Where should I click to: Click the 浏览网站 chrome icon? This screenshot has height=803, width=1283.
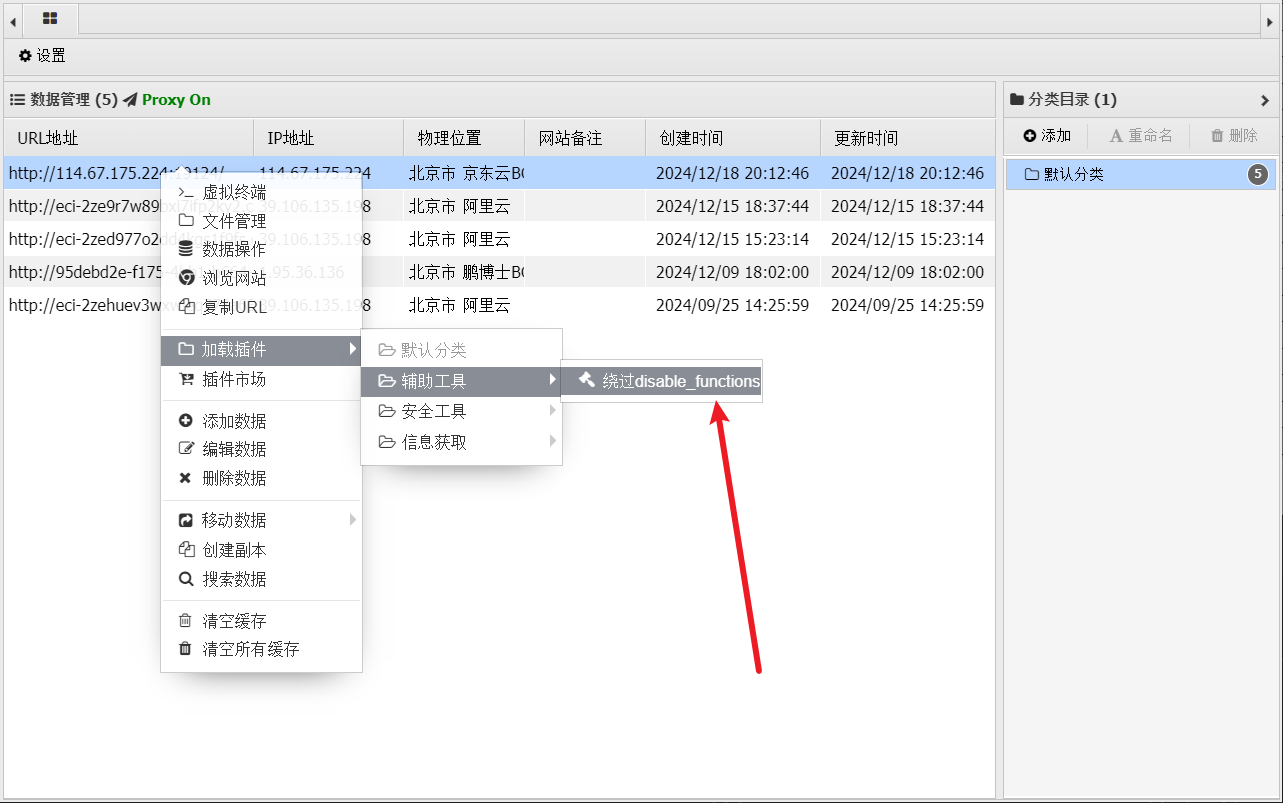click(x=185, y=279)
